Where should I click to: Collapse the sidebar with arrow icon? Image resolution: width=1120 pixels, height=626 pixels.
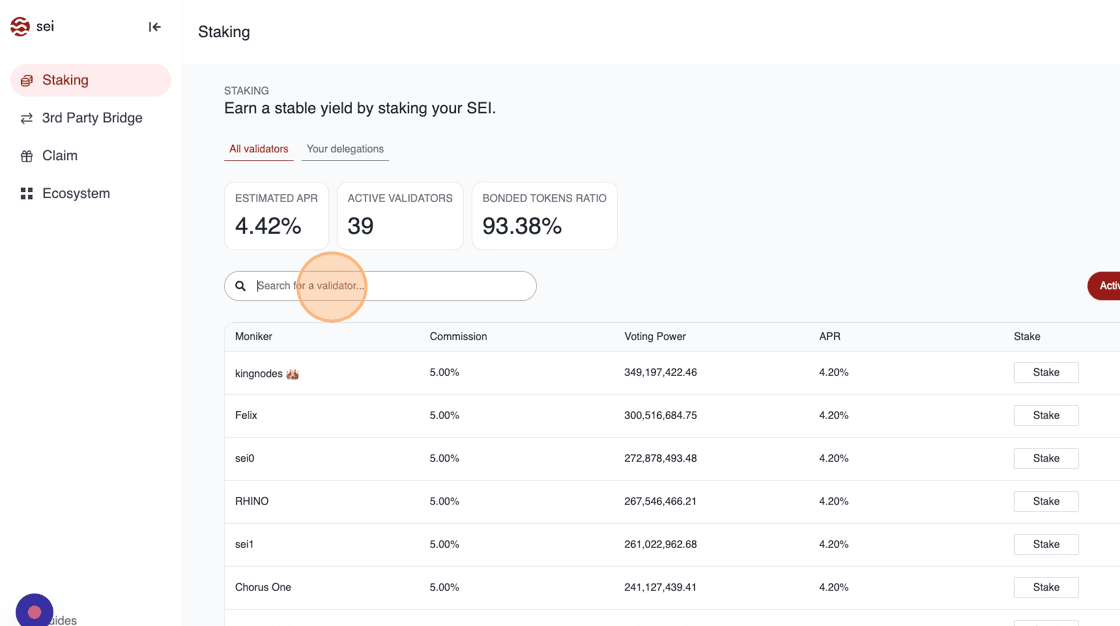154,27
